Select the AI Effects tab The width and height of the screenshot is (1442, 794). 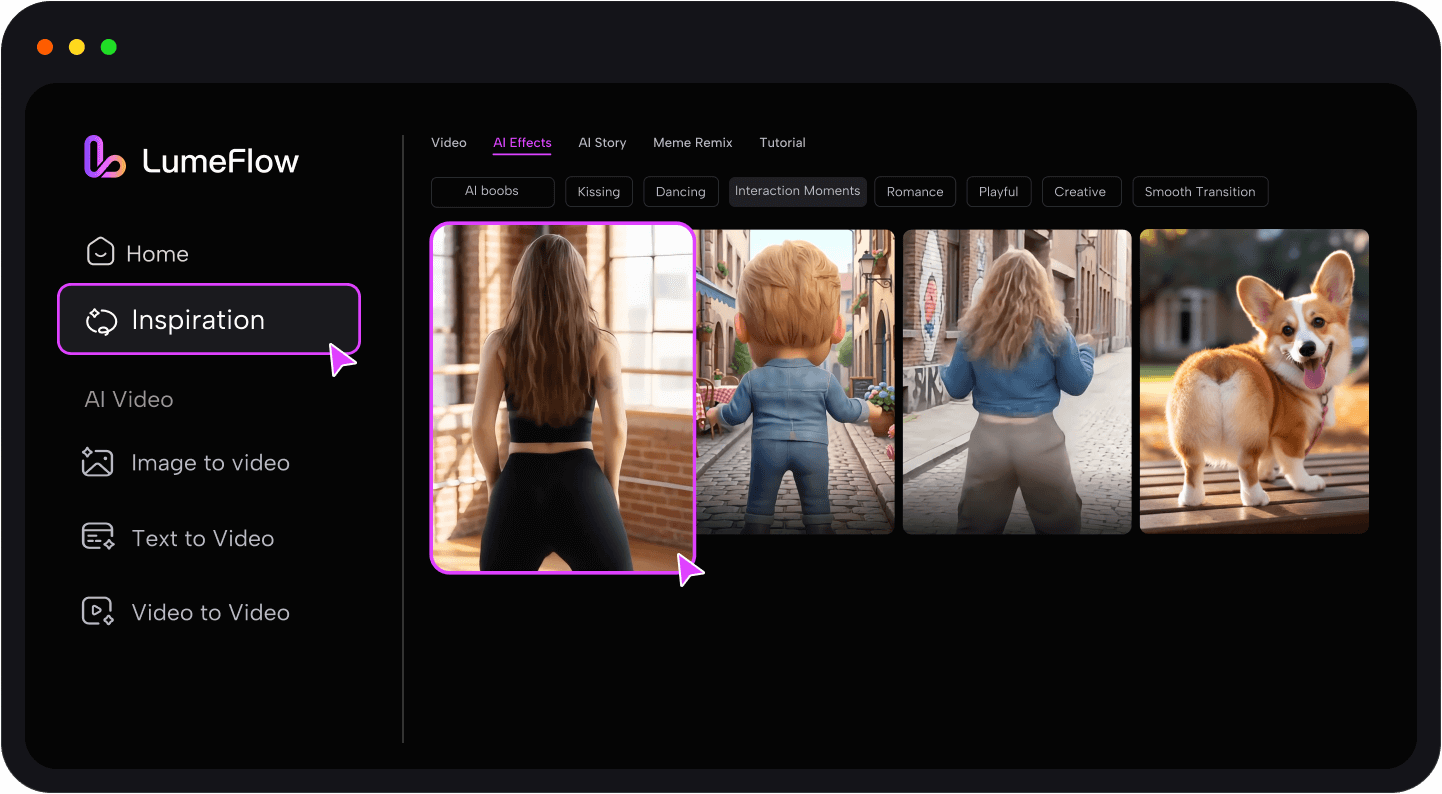coord(522,143)
